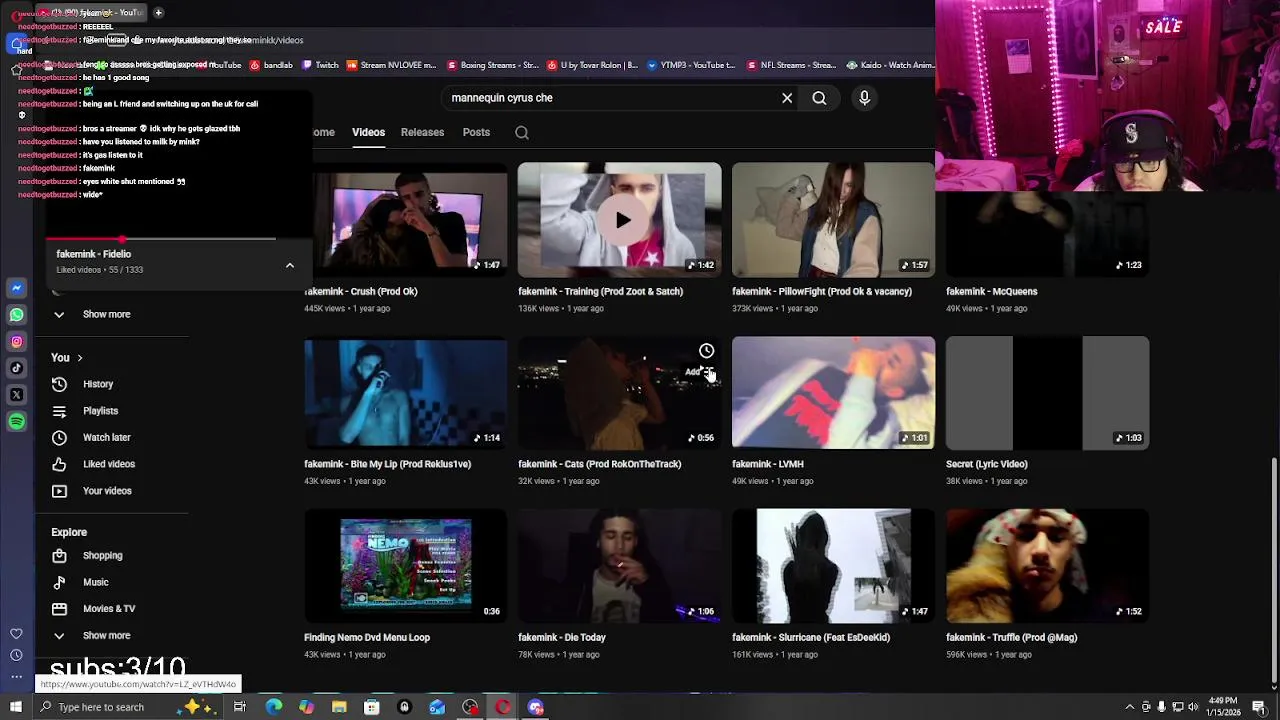Open History from the YouTube sidebar

click(x=97, y=384)
